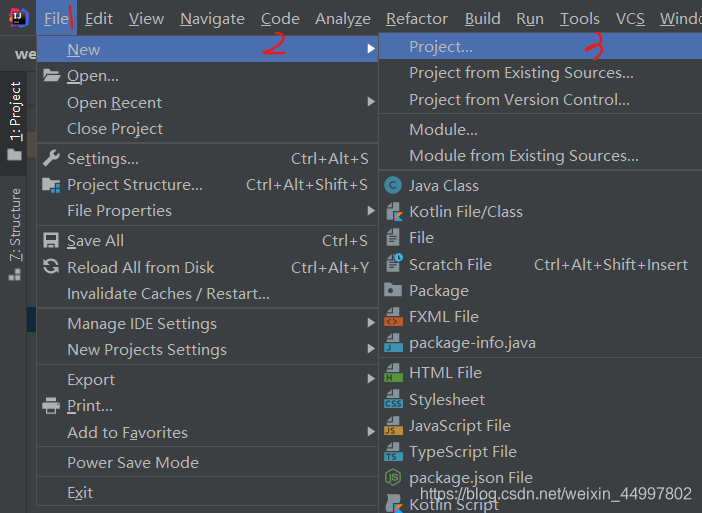This screenshot has height=513, width=702.
Task: Click the File document icon
Action: pyautogui.click(x=393, y=238)
